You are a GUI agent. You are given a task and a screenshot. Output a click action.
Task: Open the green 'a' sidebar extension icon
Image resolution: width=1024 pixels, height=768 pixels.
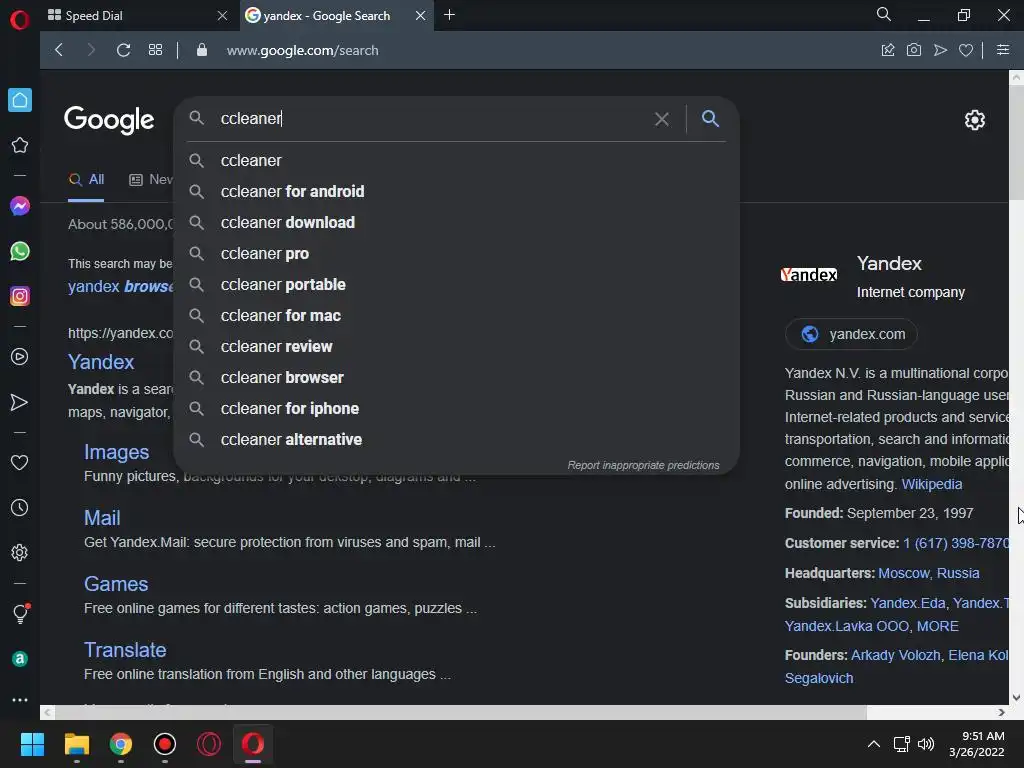pos(20,659)
